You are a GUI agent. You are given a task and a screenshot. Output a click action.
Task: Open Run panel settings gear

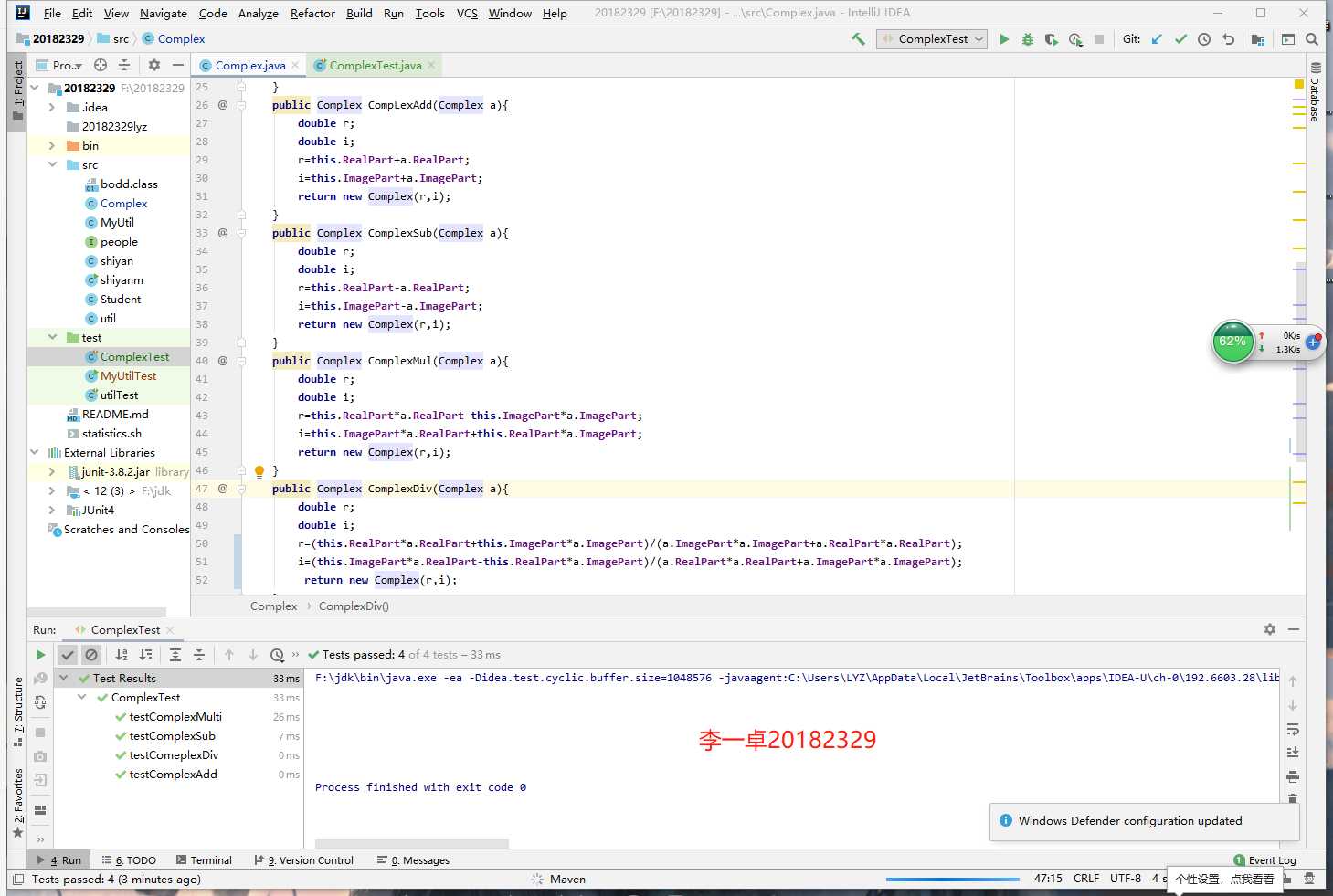(x=1269, y=629)
